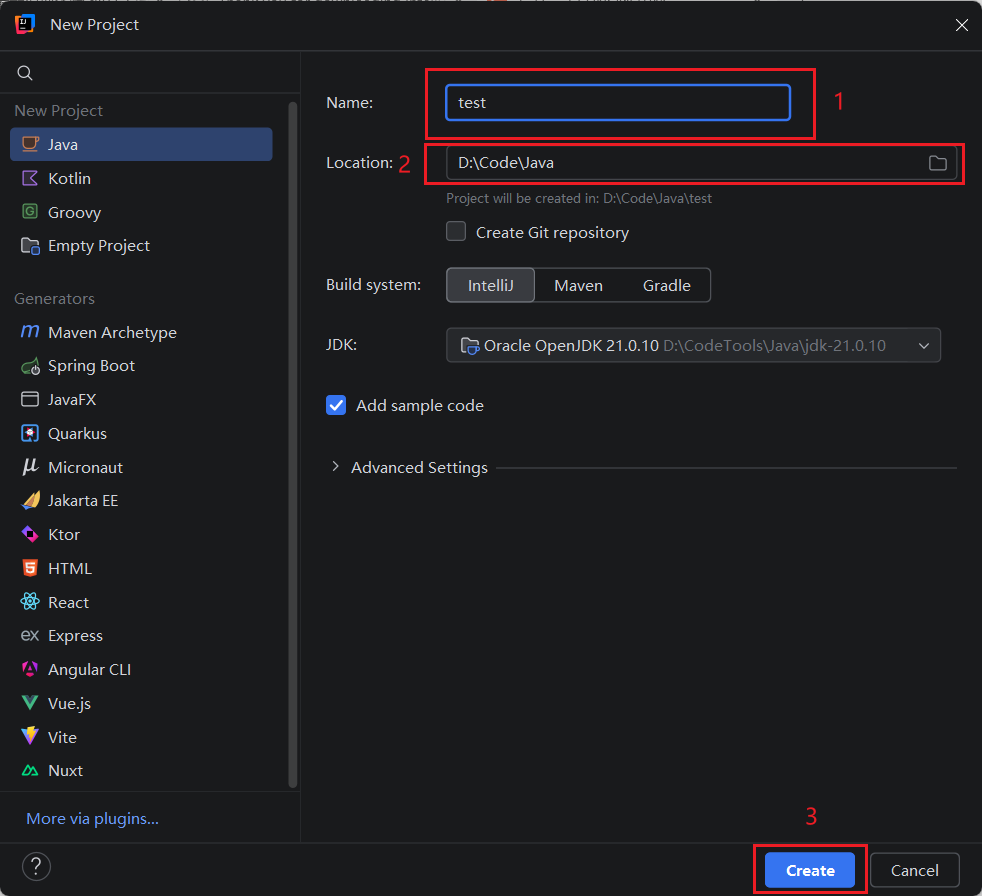Choose the Maven Archetype generator icon

(x=30, y=331)
